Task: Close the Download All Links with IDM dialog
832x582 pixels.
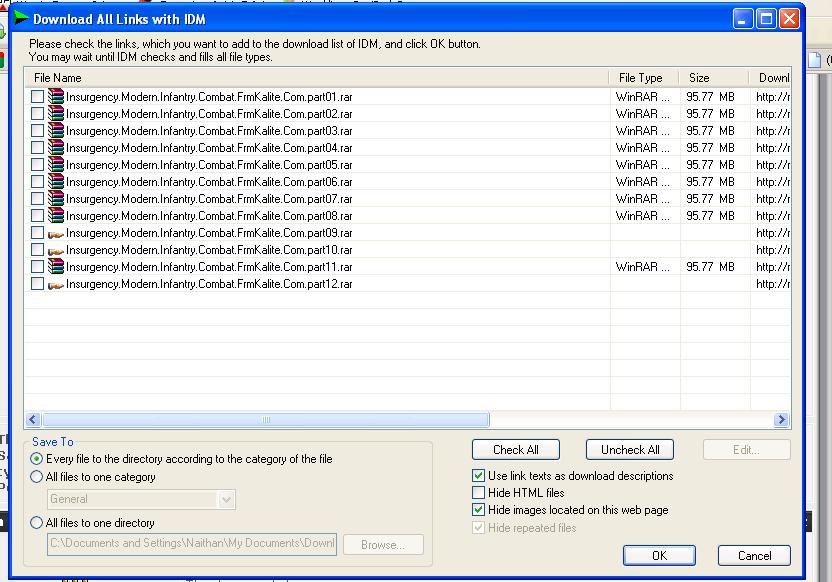Action: pyautogui.click(x=790, y=19)
